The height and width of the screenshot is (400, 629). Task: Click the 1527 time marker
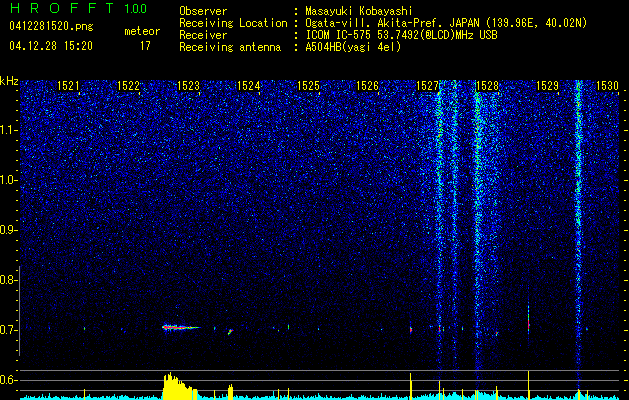pos(428,85)
